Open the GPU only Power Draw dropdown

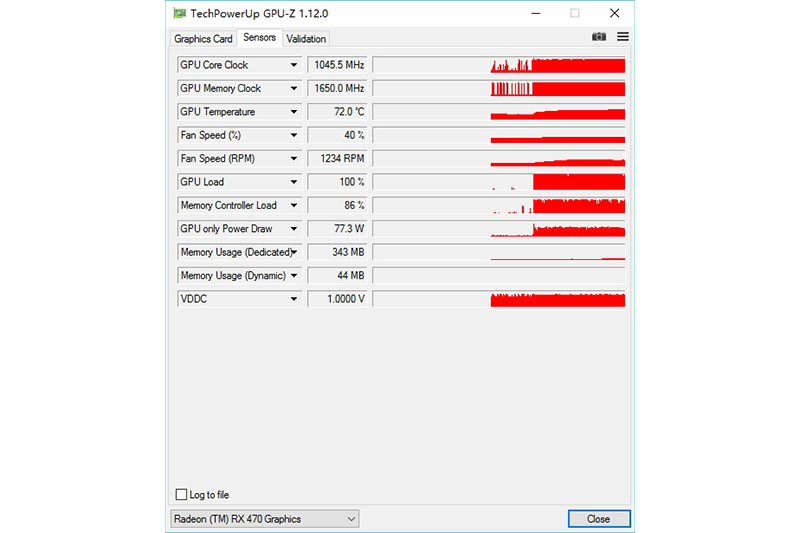point(294,229)
